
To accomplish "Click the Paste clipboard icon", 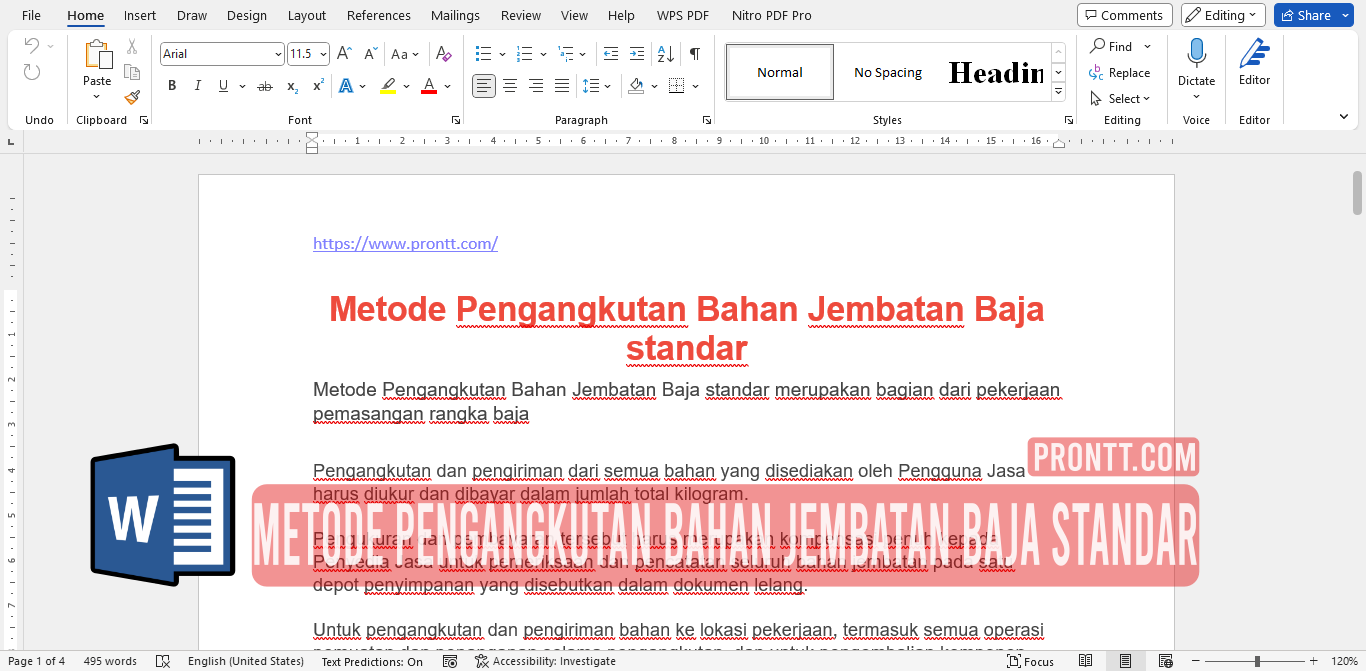I will (97, 55).
